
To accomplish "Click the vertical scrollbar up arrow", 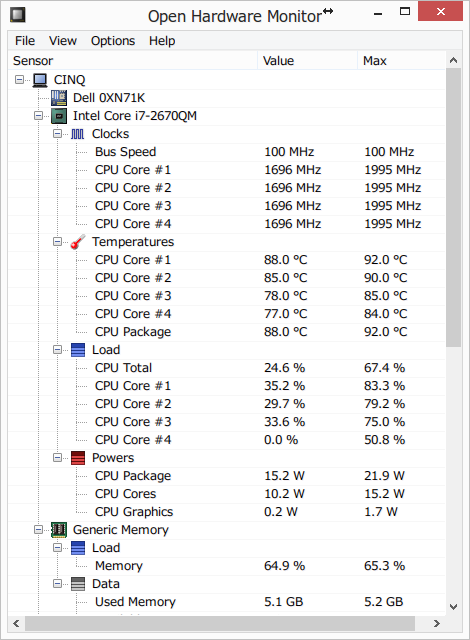I will click(453, 61).
